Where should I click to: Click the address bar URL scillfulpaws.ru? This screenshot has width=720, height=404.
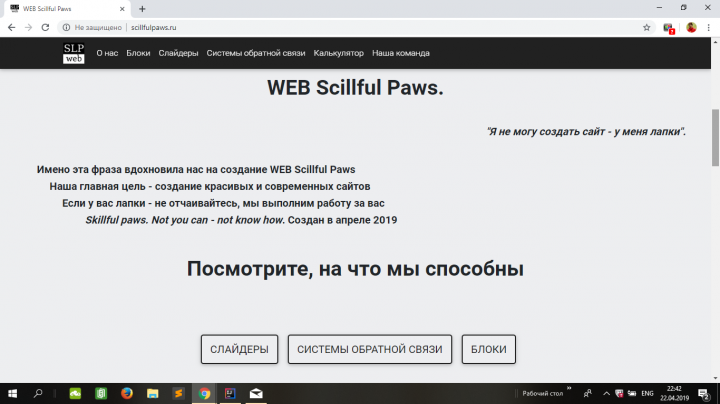tap(153, 28)
